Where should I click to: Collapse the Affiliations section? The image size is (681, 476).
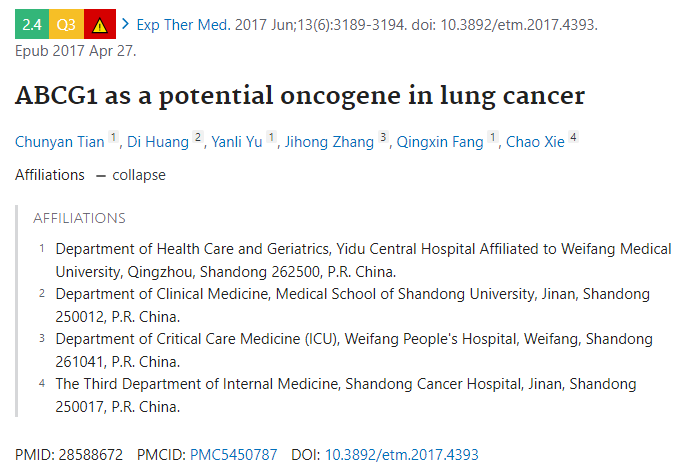tap(132, 175)
